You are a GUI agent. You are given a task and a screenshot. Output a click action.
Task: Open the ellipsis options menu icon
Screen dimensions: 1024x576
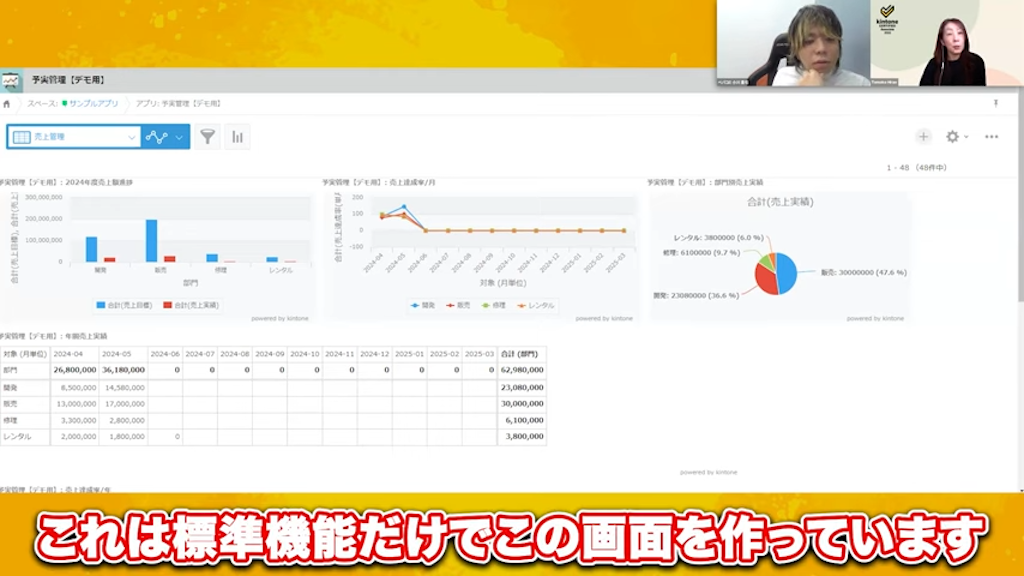993,136
